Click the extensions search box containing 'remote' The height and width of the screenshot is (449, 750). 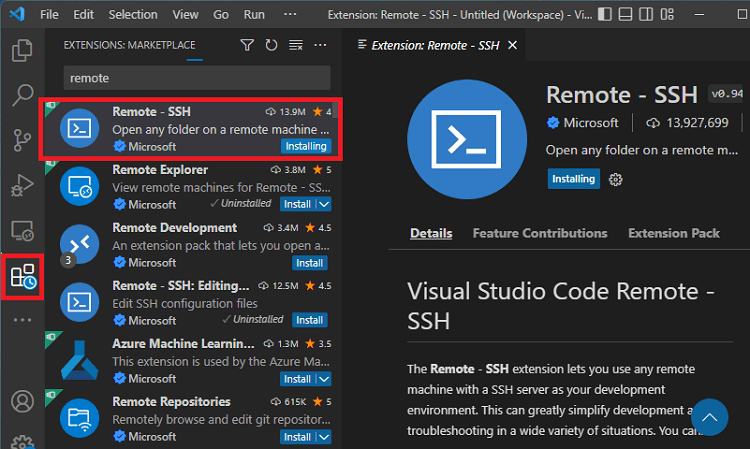click(x=197, y=77)
